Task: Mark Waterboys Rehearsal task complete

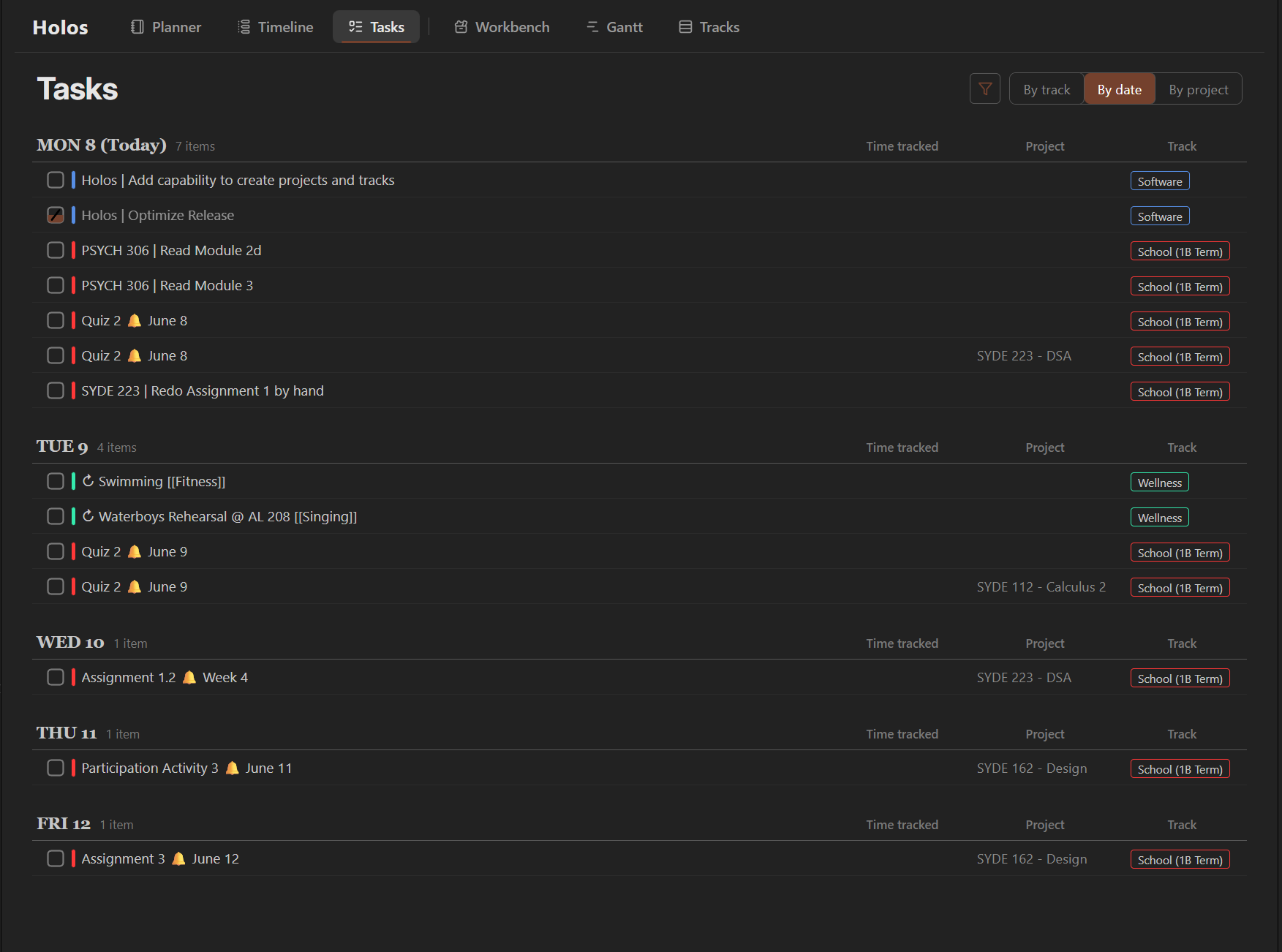Action: click(56, 516)
